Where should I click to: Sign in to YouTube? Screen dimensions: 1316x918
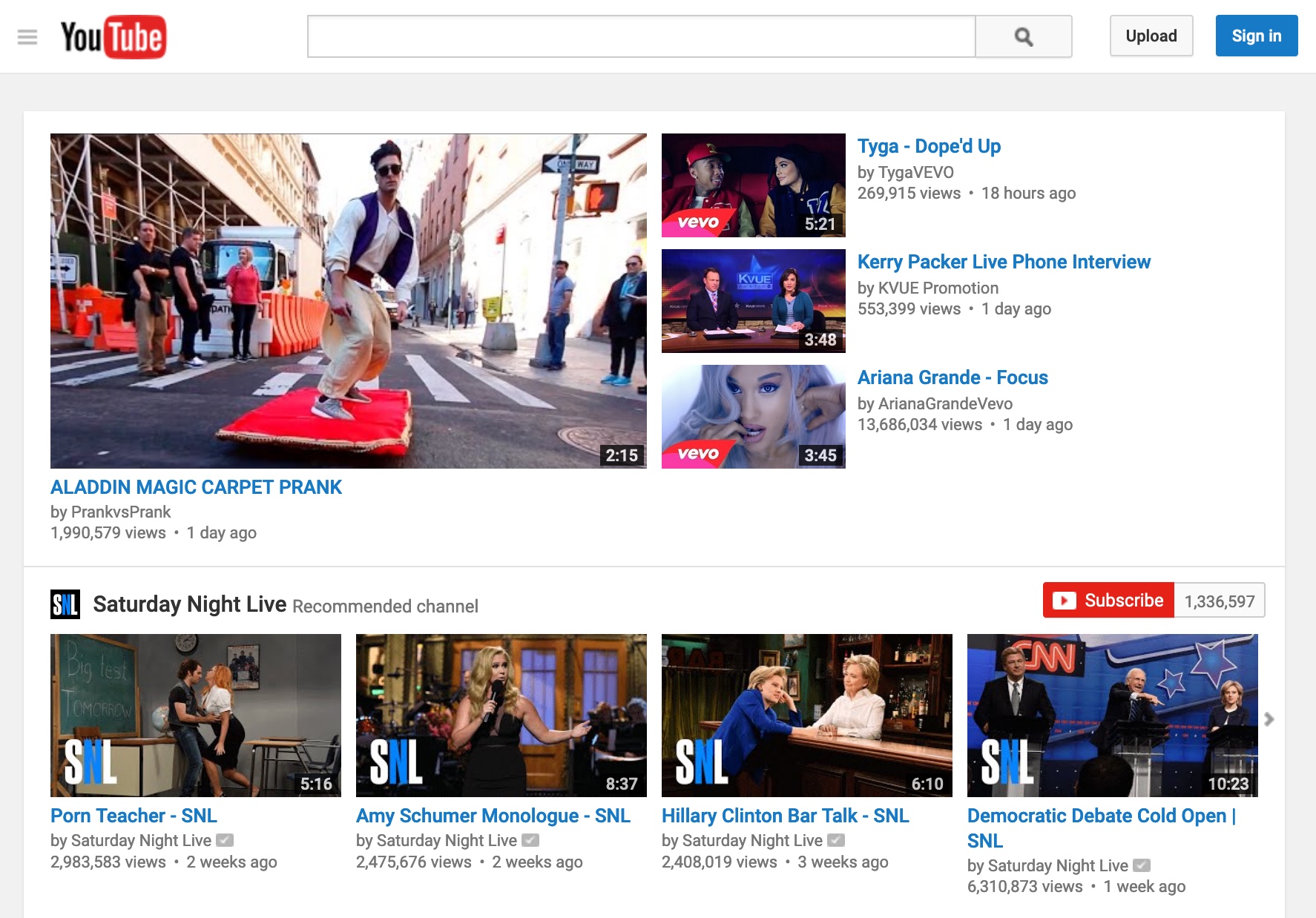tap(1256, 36)
